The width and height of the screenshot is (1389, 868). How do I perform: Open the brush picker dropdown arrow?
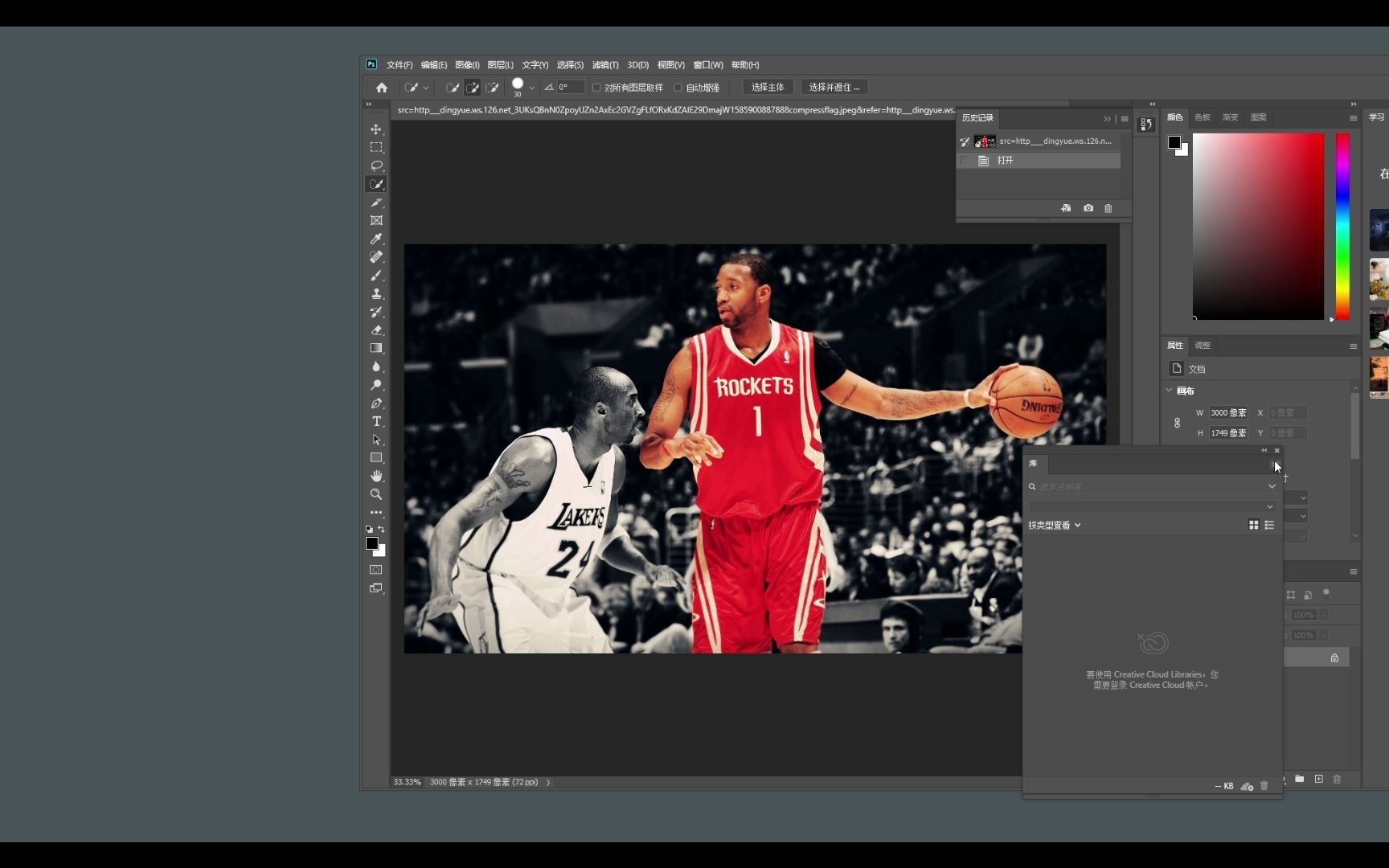[x=532, y=88]
